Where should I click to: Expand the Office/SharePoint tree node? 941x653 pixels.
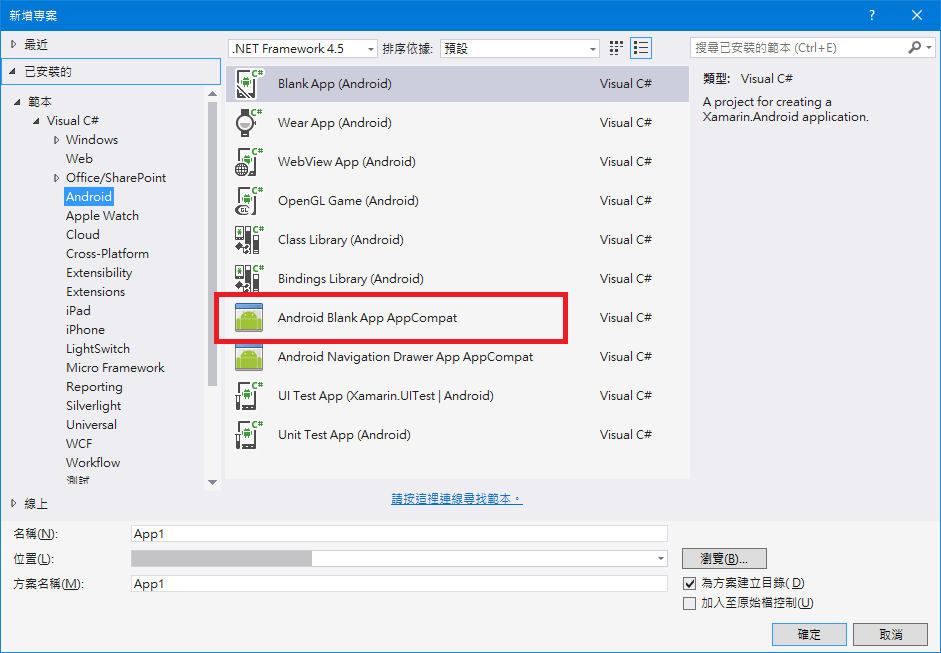coord(56,178)
